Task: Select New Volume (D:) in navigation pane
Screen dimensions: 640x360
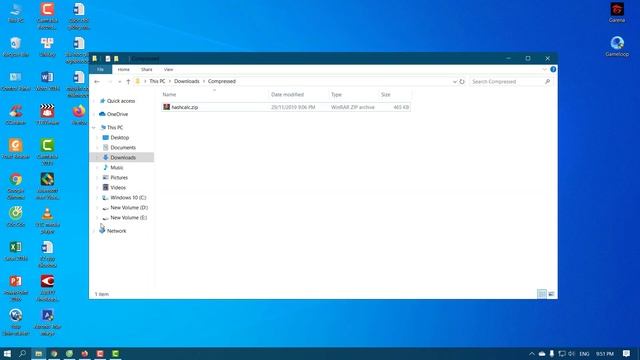Action: point(129,207)
